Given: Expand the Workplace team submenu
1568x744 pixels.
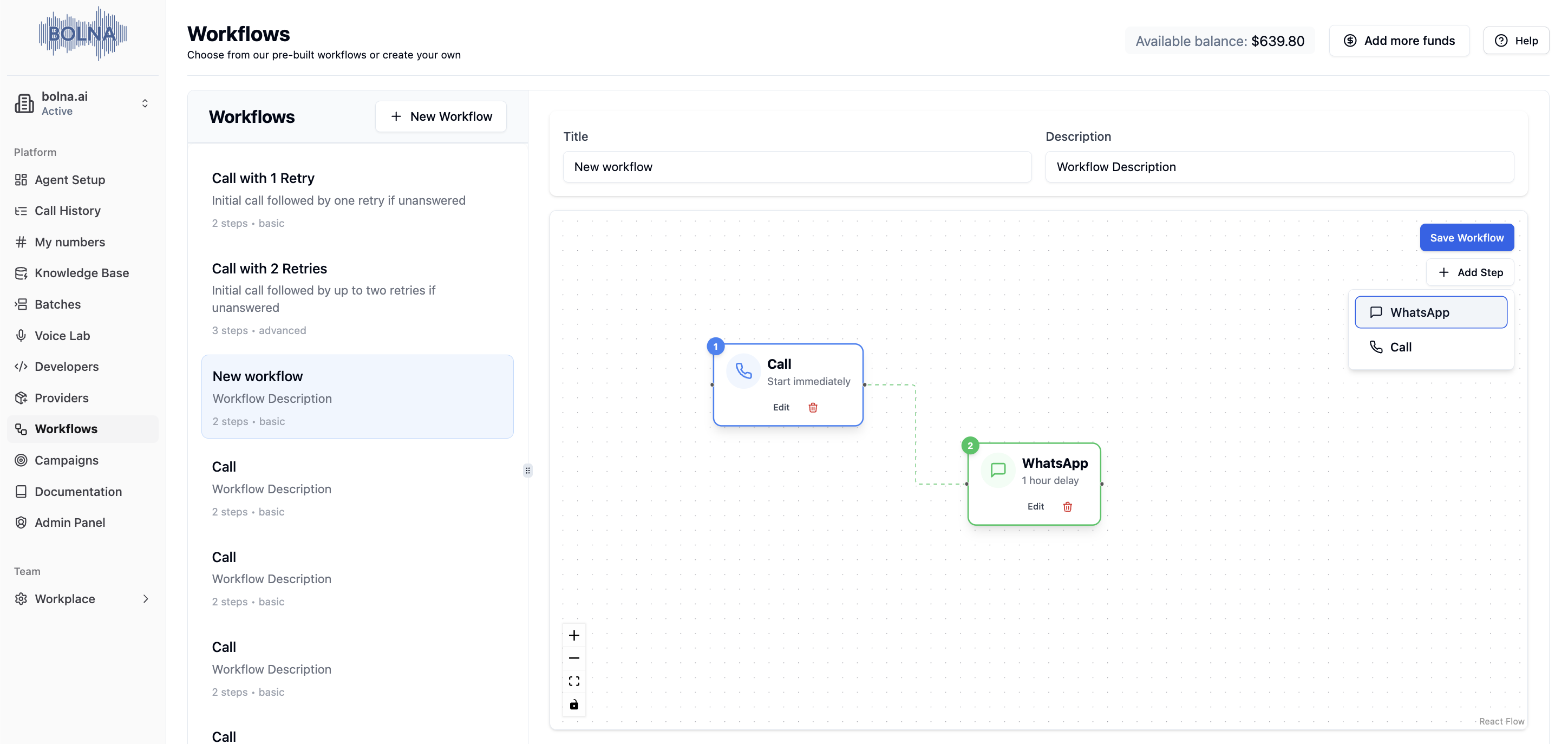Looking at the screenshot, I should (x=145, y=599).
